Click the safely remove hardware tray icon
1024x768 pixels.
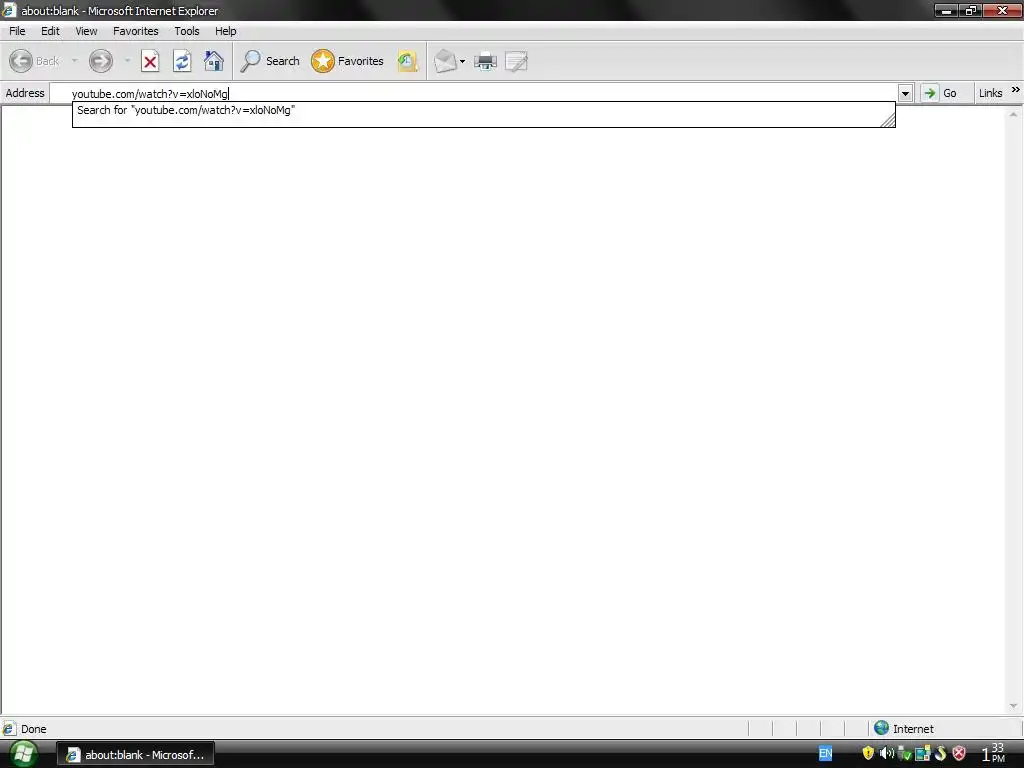pyautogui.click(x=904, y=754)
